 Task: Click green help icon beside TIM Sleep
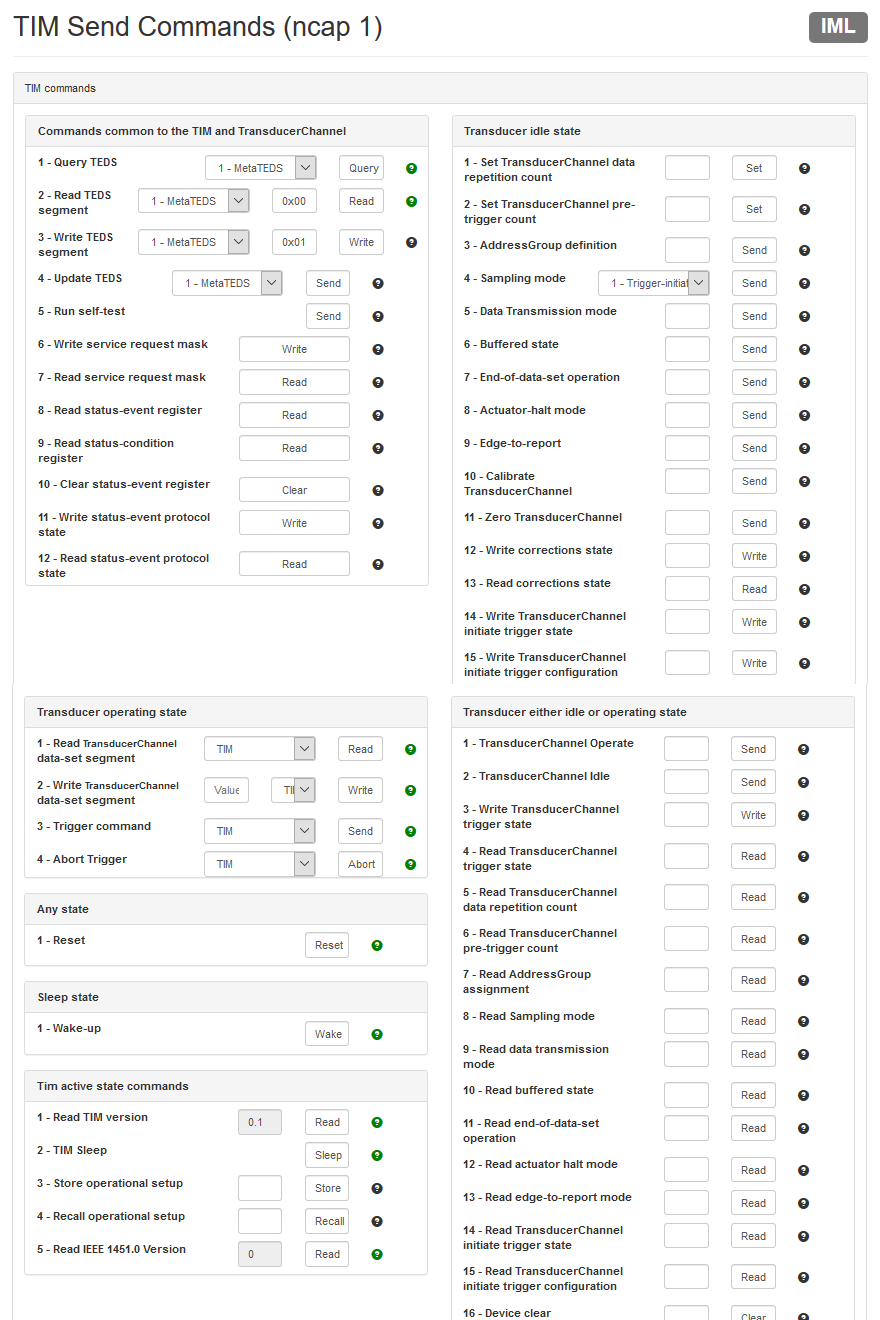point(377,1155)
